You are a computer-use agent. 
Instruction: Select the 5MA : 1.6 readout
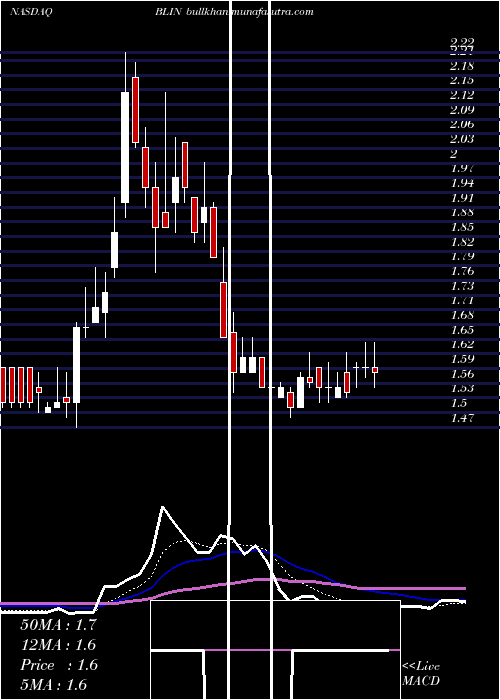tap(54, 684)
